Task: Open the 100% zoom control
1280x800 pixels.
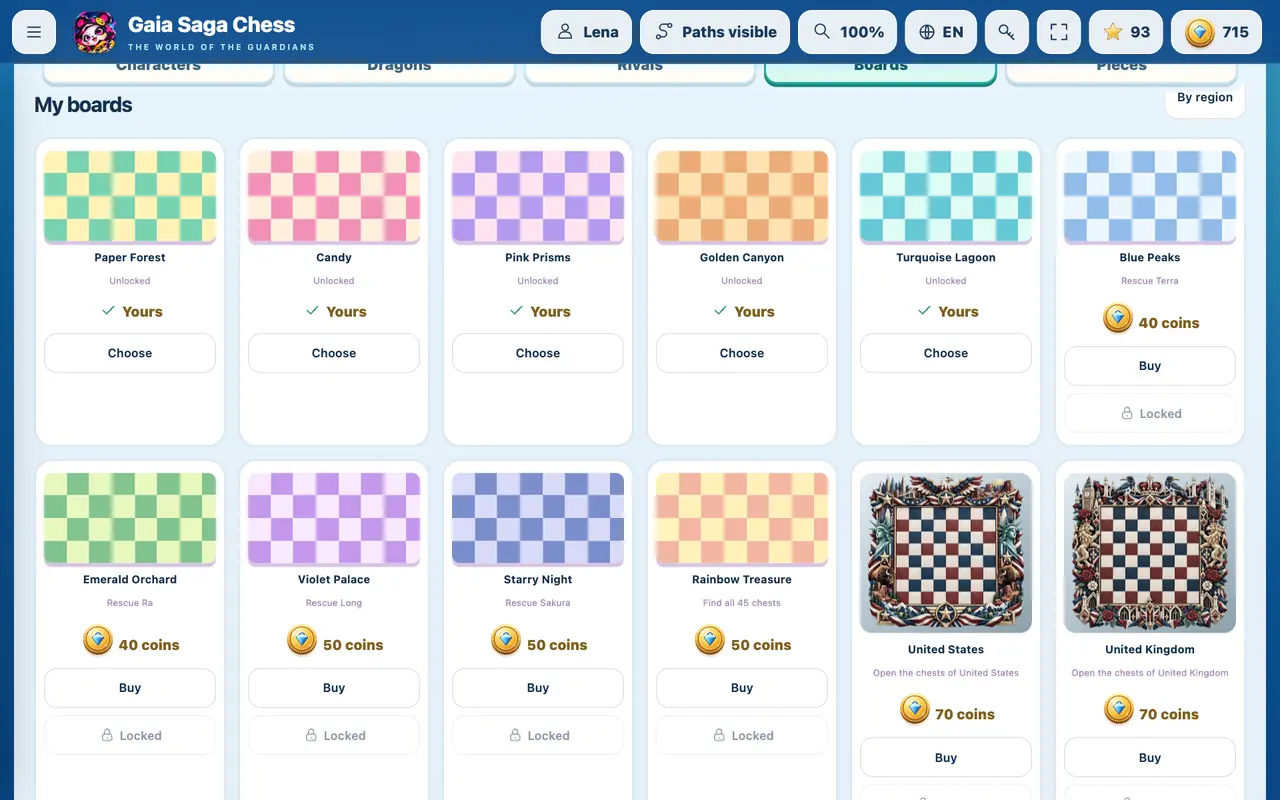Action: pos(847,32)
